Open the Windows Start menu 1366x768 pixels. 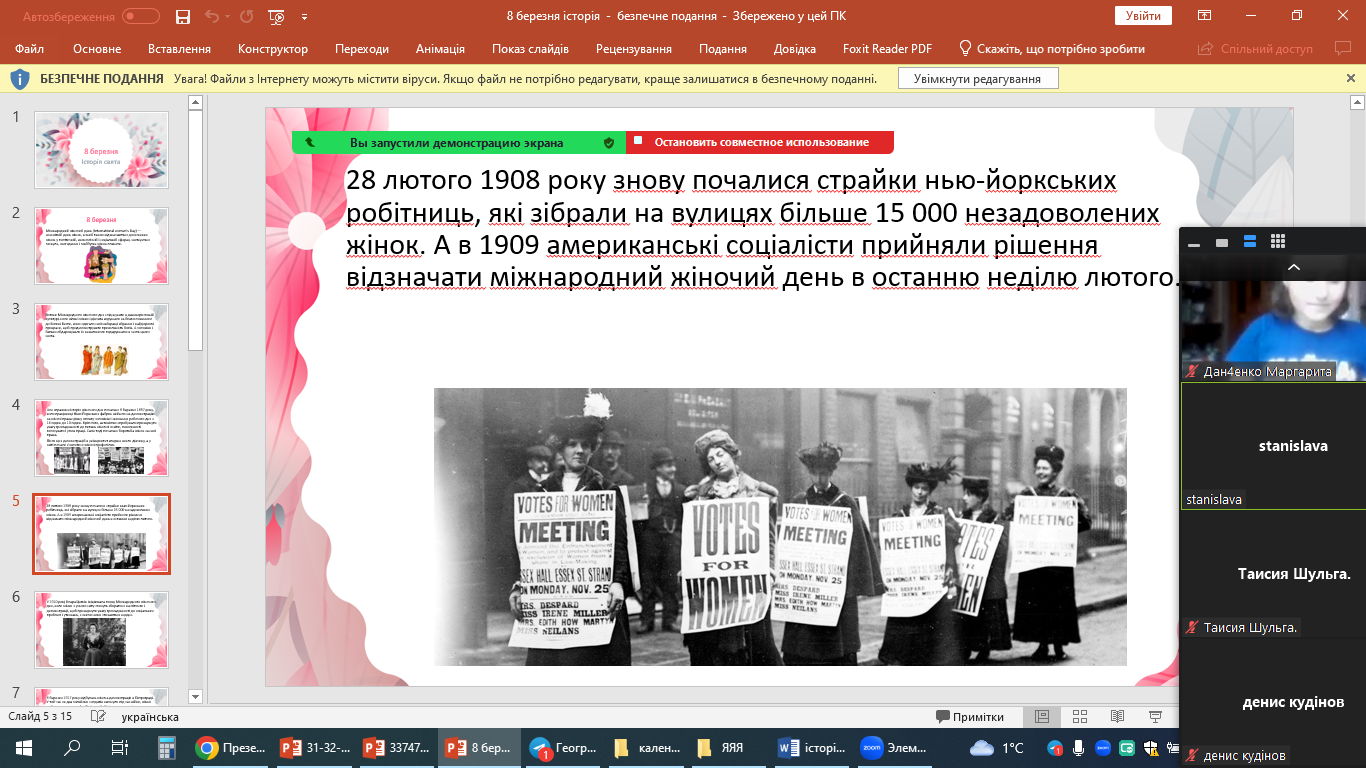(23, 747)
